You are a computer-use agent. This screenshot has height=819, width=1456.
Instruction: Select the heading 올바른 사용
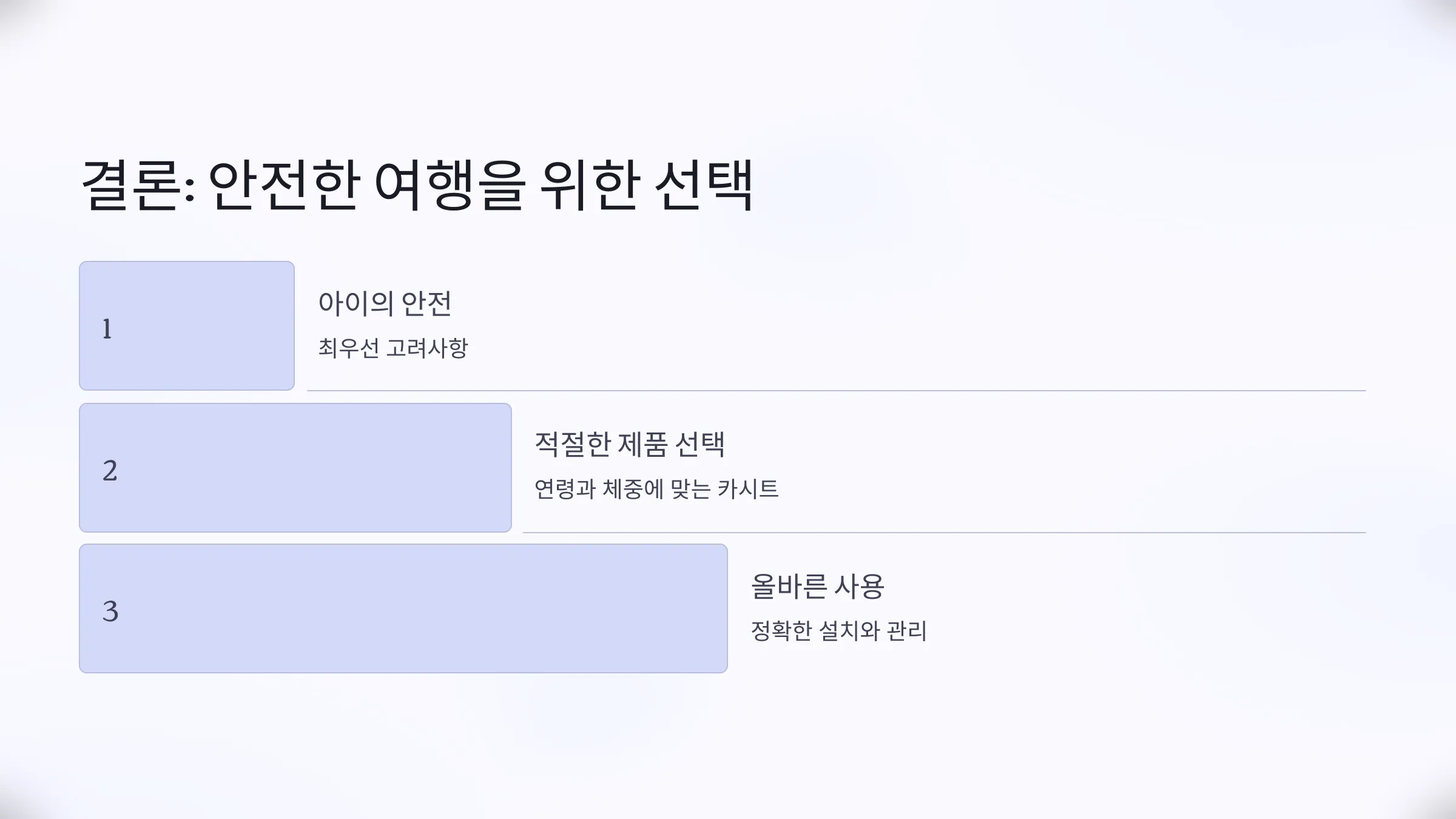(x=817, y=586)
